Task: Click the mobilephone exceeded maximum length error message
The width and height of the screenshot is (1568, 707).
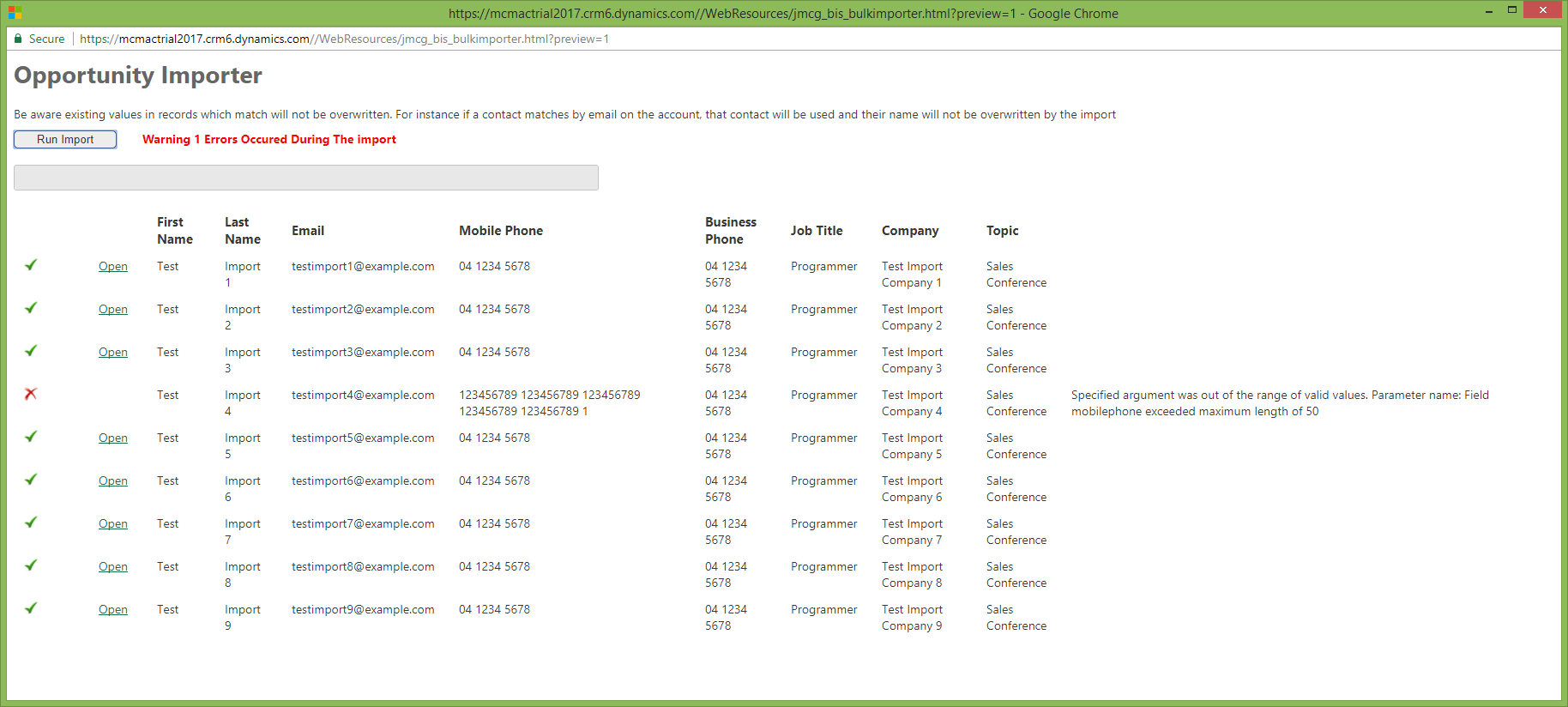Action: [x=1279, y=403]
